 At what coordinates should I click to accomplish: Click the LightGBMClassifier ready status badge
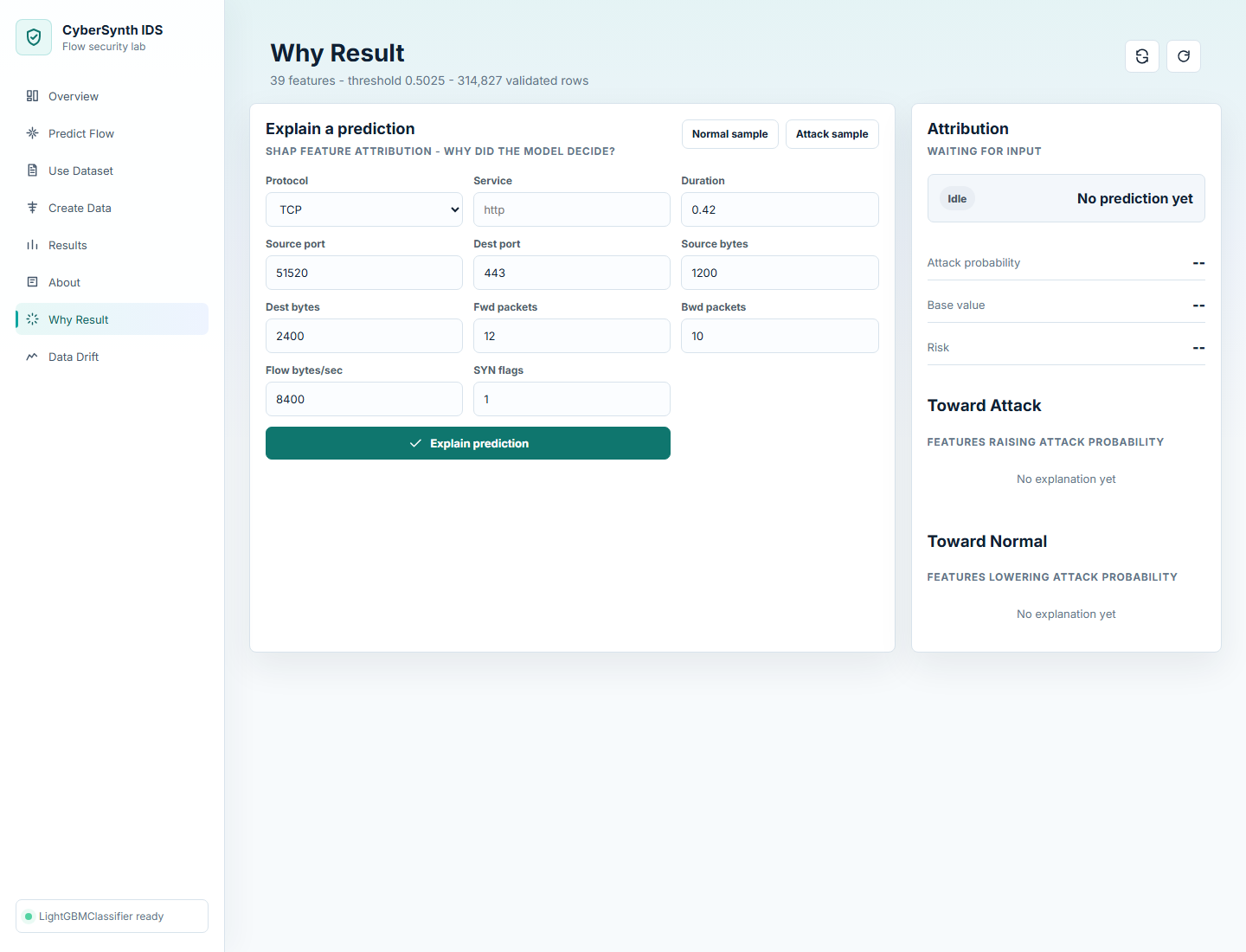[x=112, y=917]
